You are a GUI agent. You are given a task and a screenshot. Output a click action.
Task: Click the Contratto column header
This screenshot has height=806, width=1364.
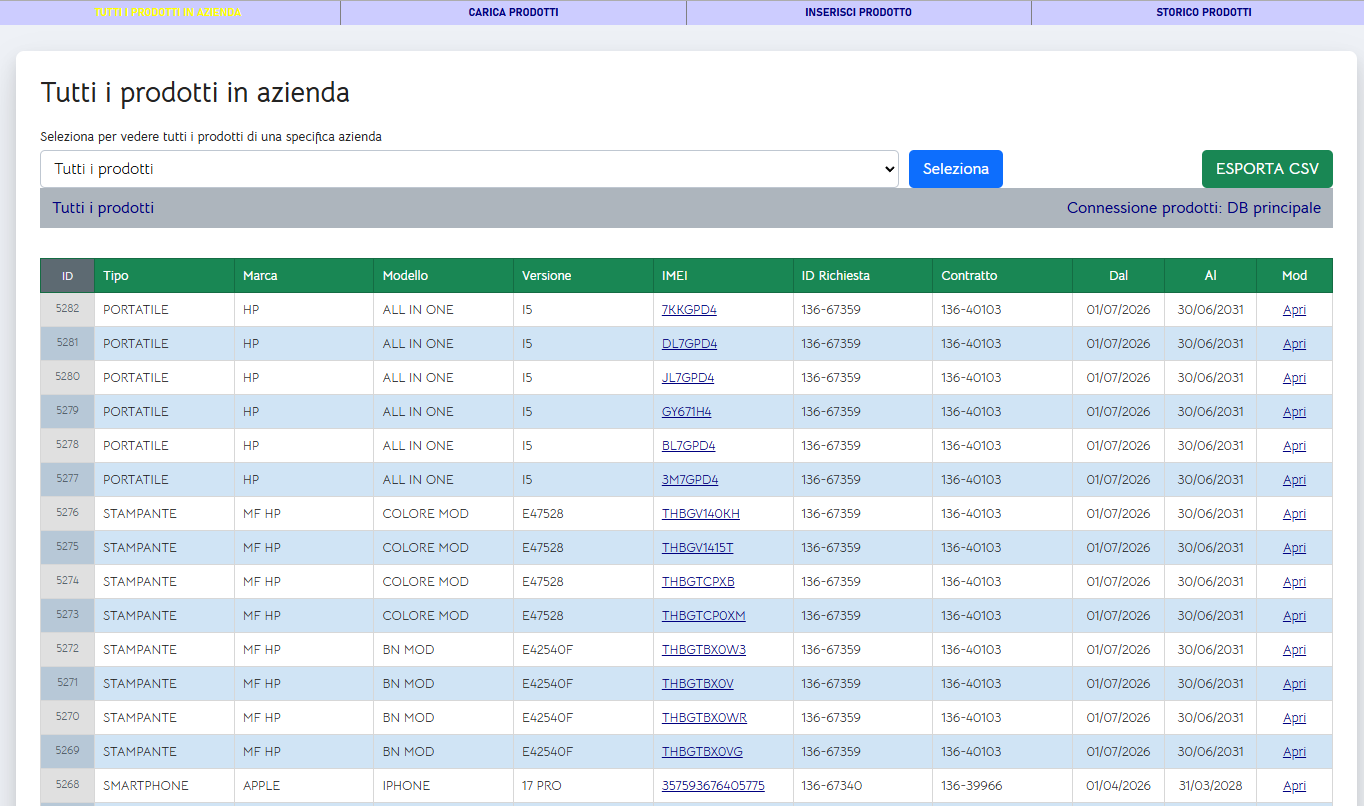(x=1002, y=276)
